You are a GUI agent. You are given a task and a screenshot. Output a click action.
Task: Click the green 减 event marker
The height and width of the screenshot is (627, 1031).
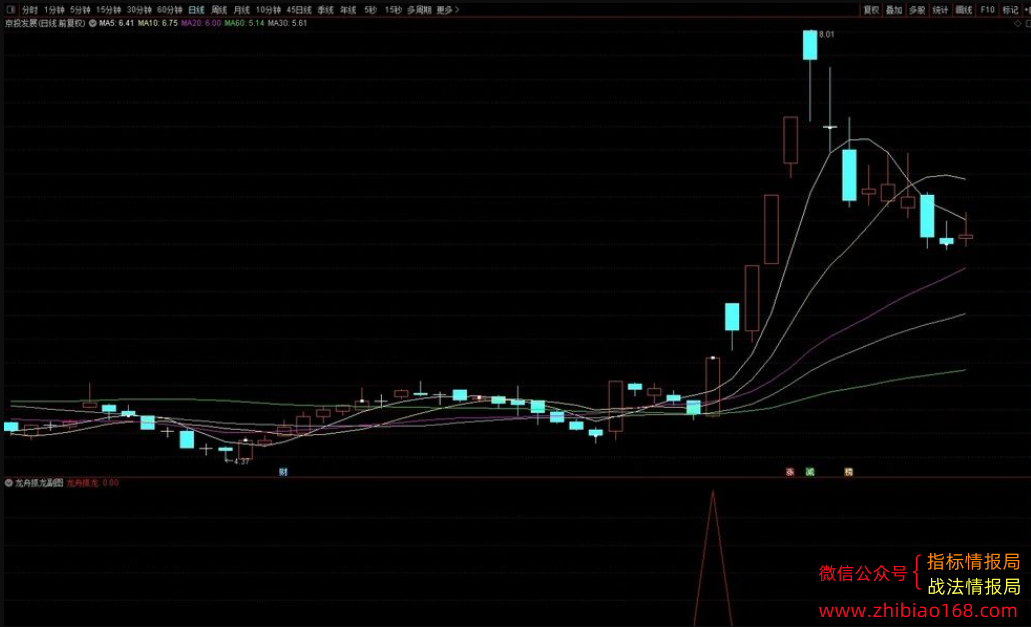[810, 472]
